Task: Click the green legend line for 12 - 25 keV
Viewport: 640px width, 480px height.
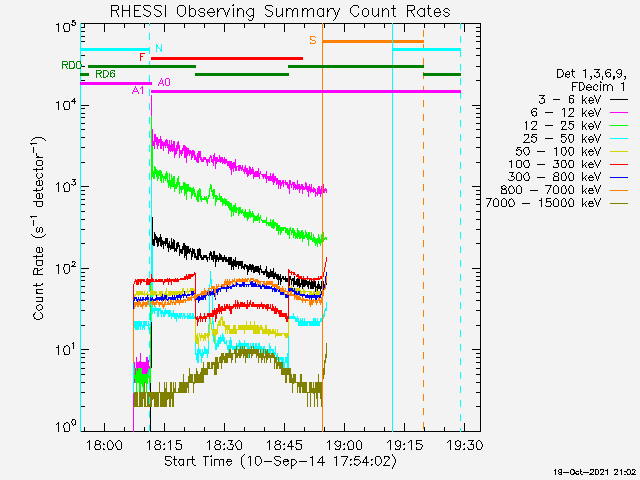Action: 619,125
